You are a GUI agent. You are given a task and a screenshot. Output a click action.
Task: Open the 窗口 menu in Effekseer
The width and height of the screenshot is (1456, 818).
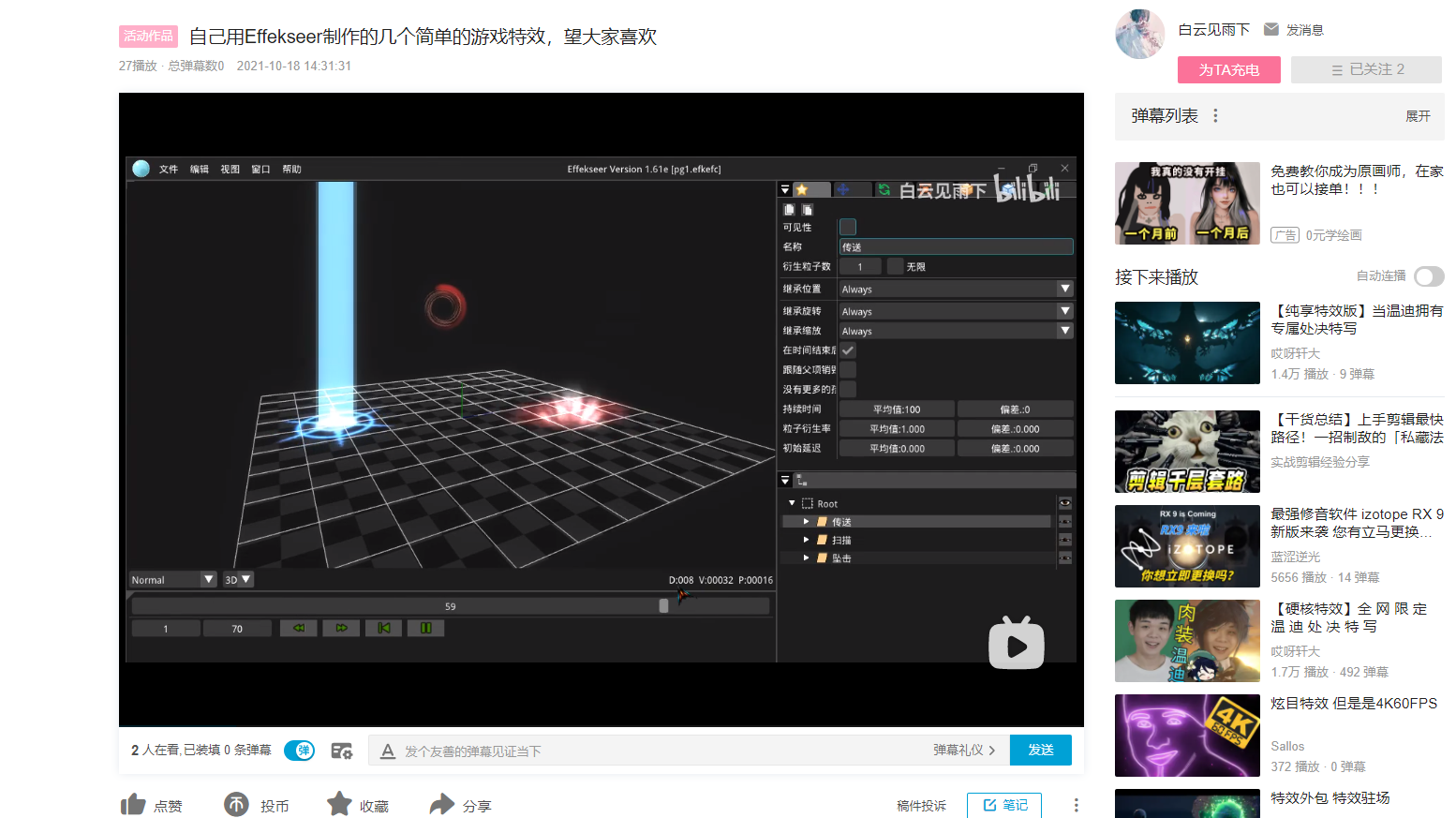pyautogui.click(x=260, y=170)
